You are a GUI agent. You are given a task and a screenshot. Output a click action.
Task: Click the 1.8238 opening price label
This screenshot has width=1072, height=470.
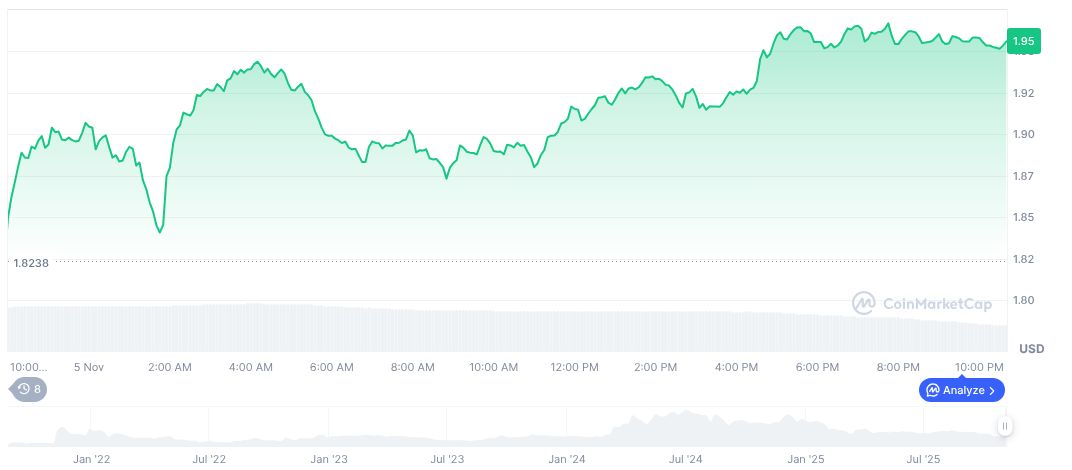pyautogui.click(x=31, y=262)
